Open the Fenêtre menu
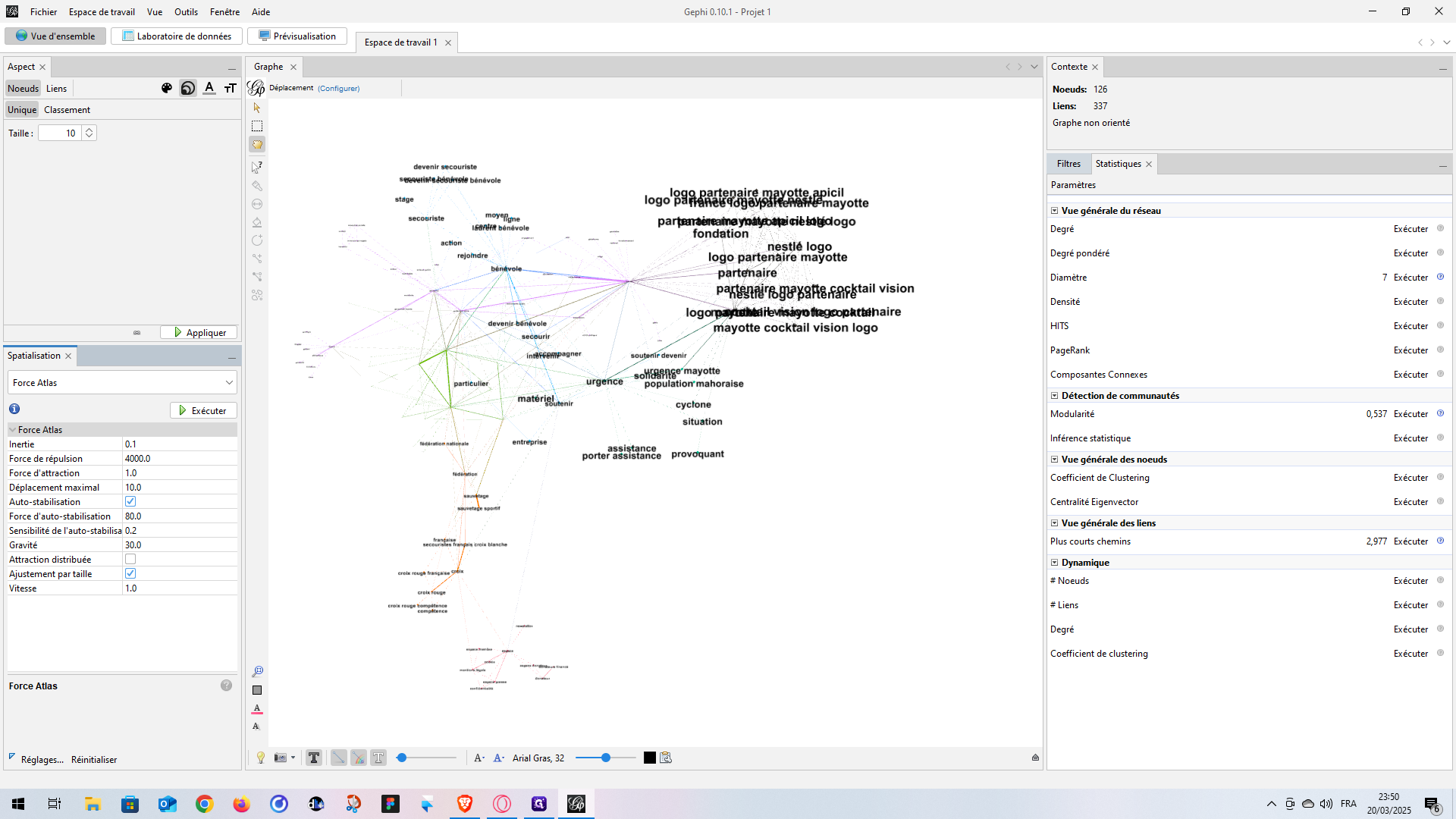The image size is (1456, 819). click(224, 11)
